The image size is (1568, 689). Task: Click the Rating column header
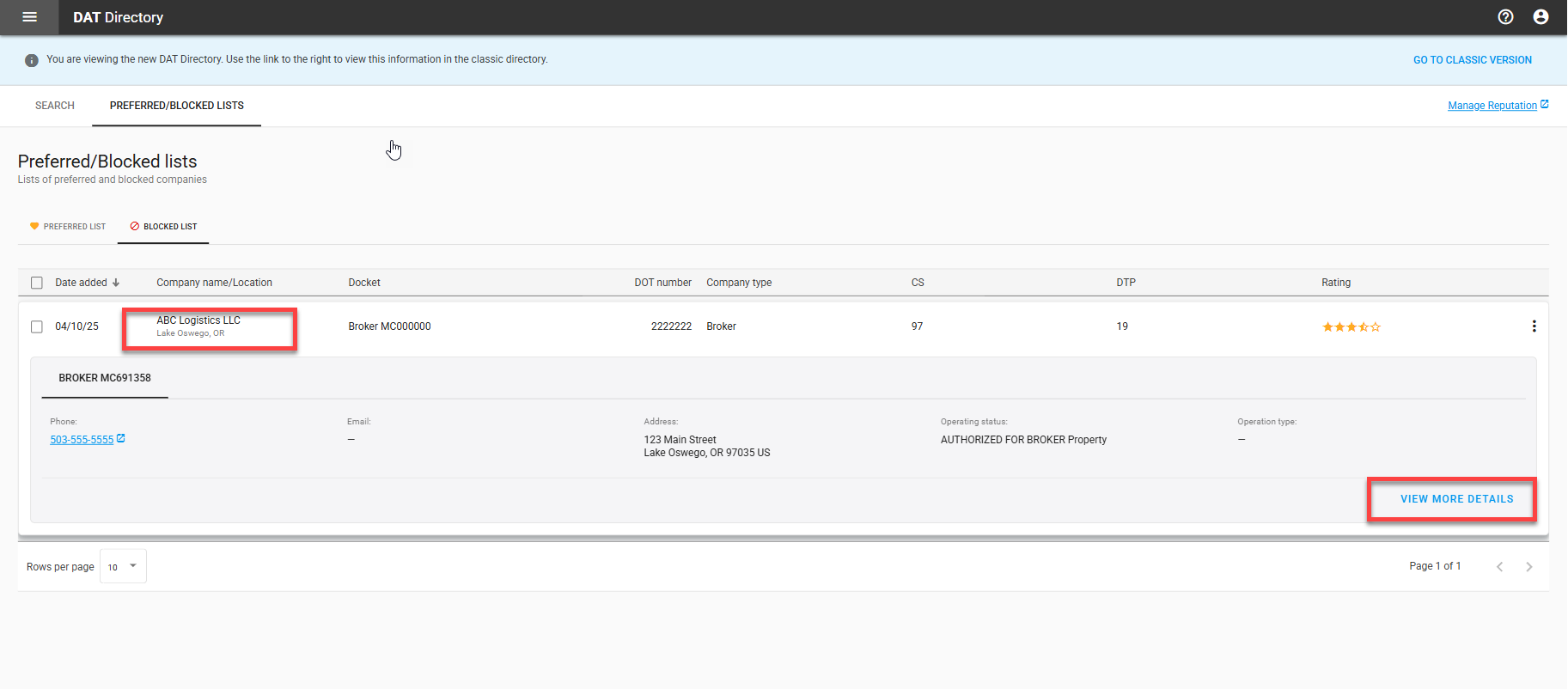pos(1336,283)
